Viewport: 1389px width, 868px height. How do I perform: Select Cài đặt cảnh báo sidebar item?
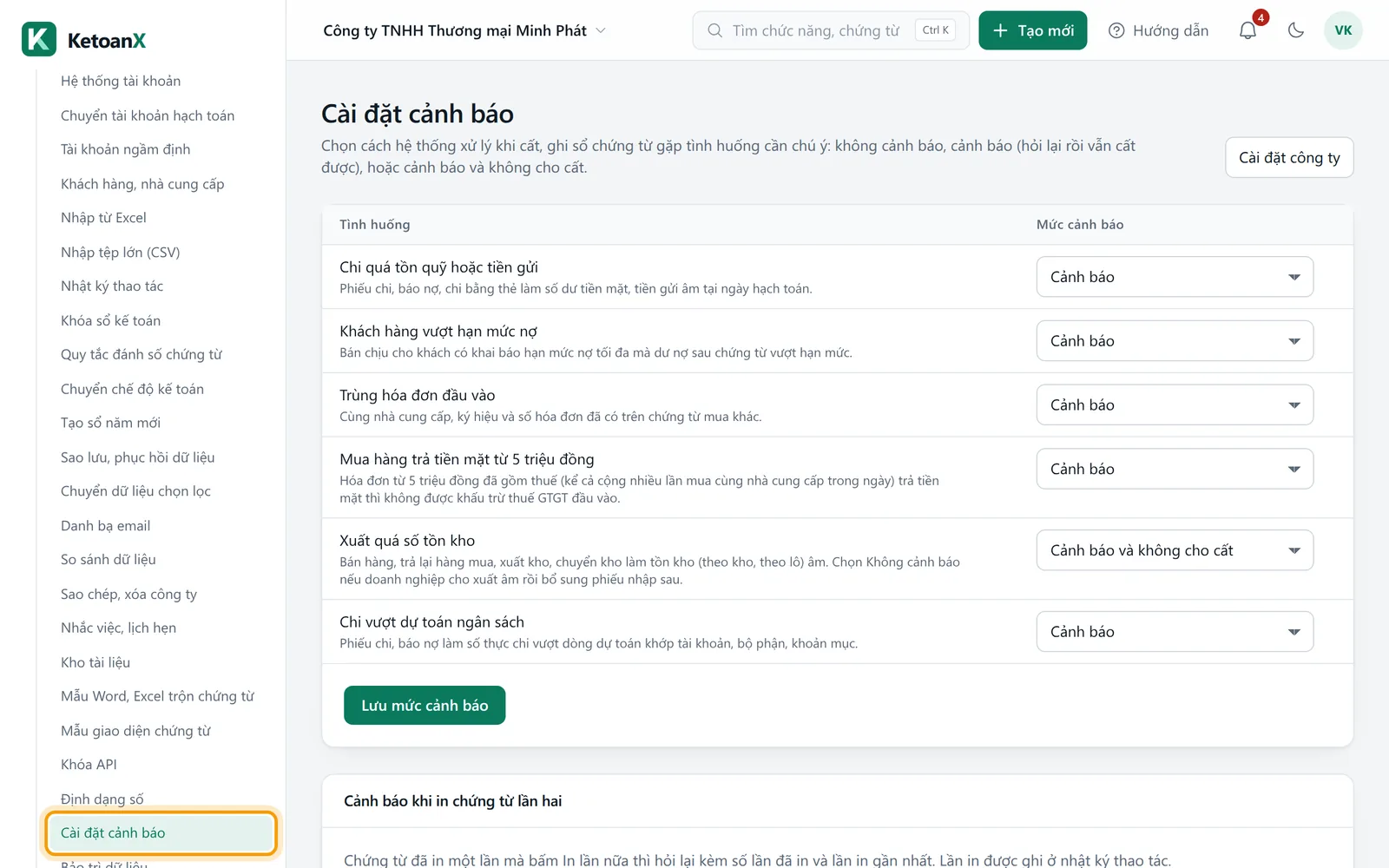pyautogui.click(x=161, y=833)
